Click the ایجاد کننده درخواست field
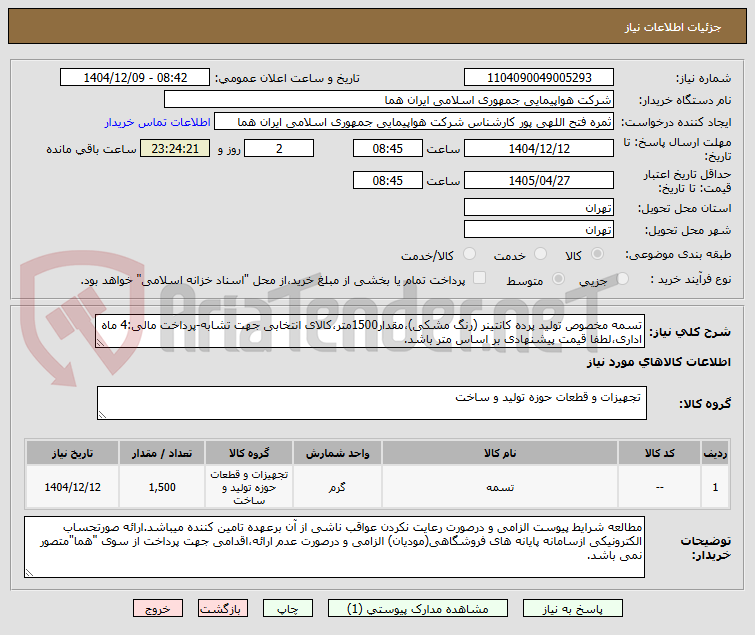This screenshot has width=755, height=635. click(414, 122)
